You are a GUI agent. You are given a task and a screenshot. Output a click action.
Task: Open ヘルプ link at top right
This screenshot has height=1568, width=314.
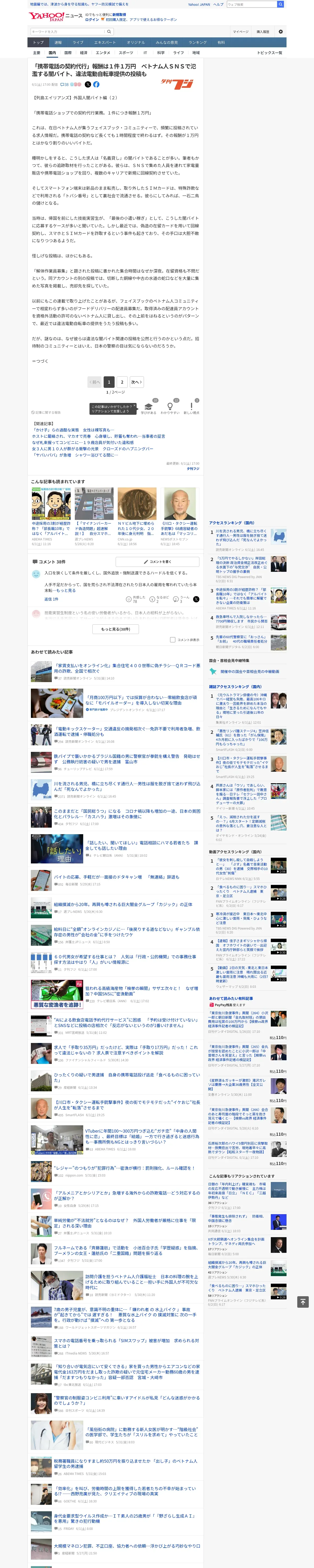[218, 4]
